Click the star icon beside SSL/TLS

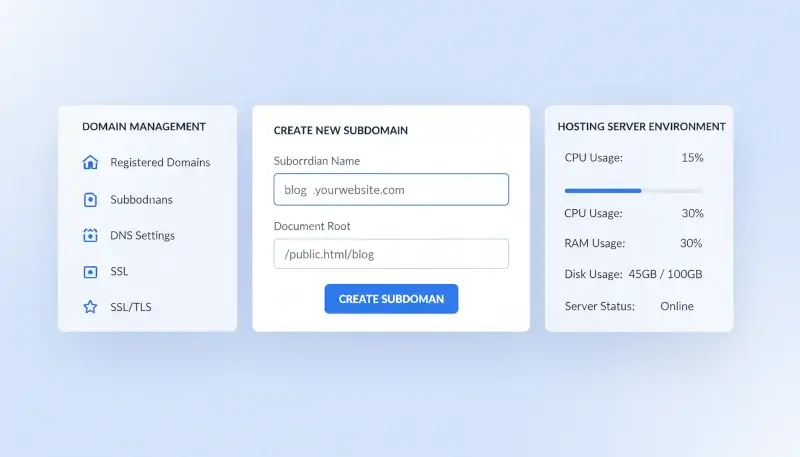coord(90,307)
